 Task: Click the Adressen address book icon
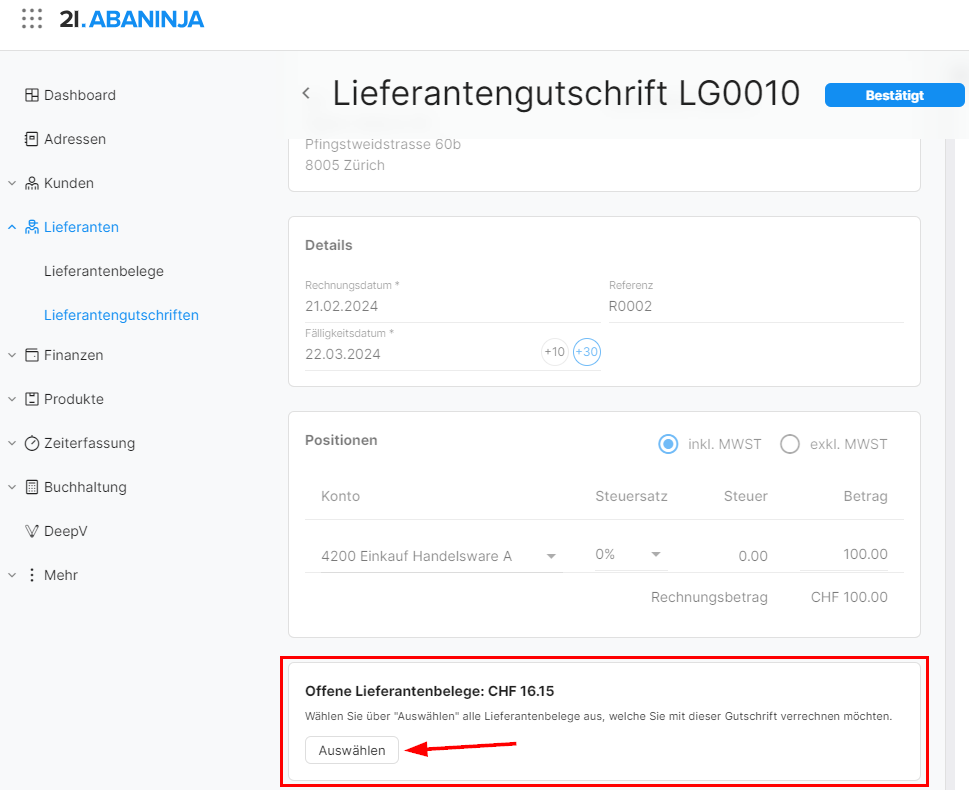(x=32, y=139)
